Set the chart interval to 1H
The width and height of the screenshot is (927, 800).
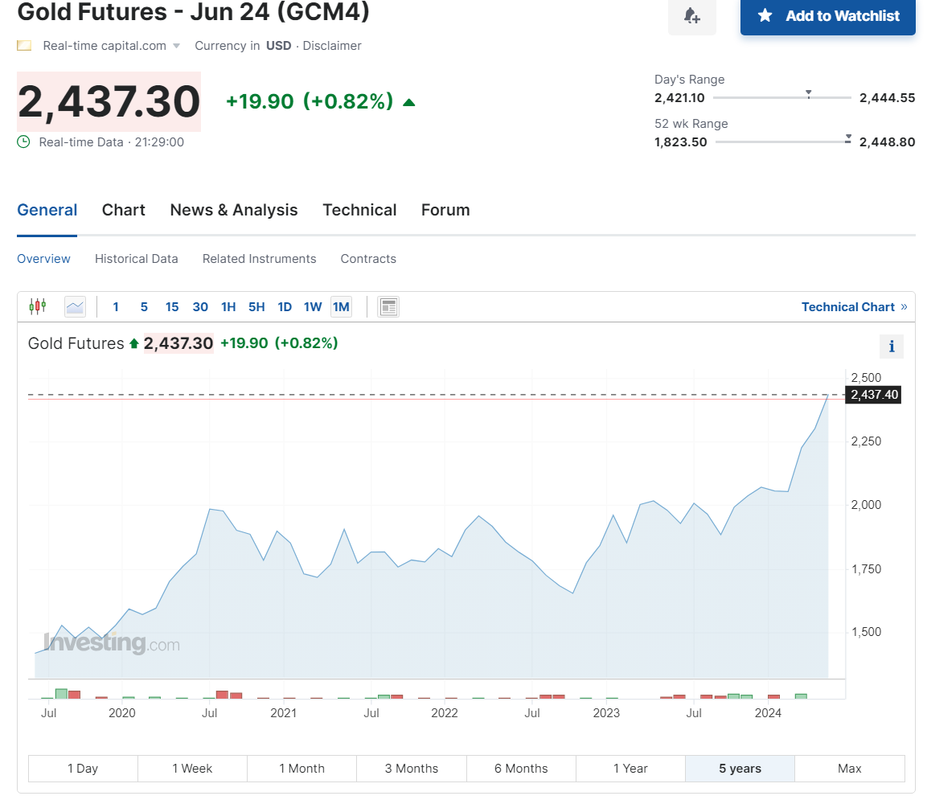click(x=228, y=307)
